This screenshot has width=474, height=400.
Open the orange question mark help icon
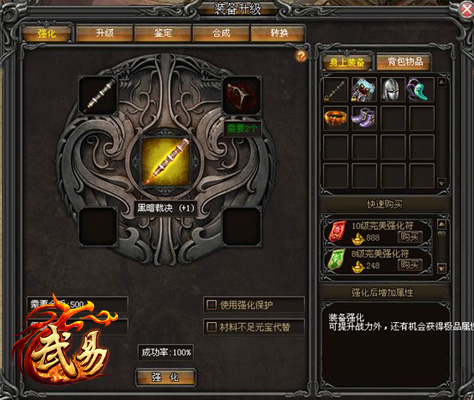point(301,56)
